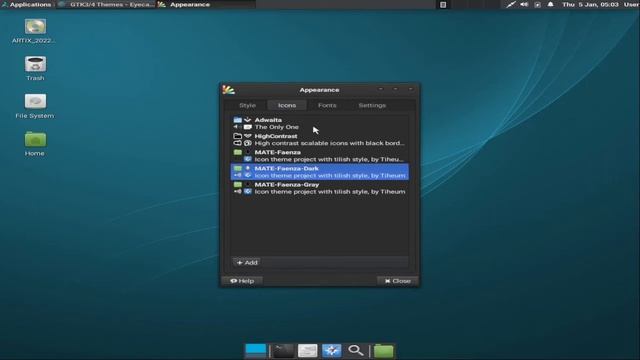Click the MATE-Faenza-Gray preview folder icon
The height and width of the screenshot is (360, 640).
click(x=238, y=184)
